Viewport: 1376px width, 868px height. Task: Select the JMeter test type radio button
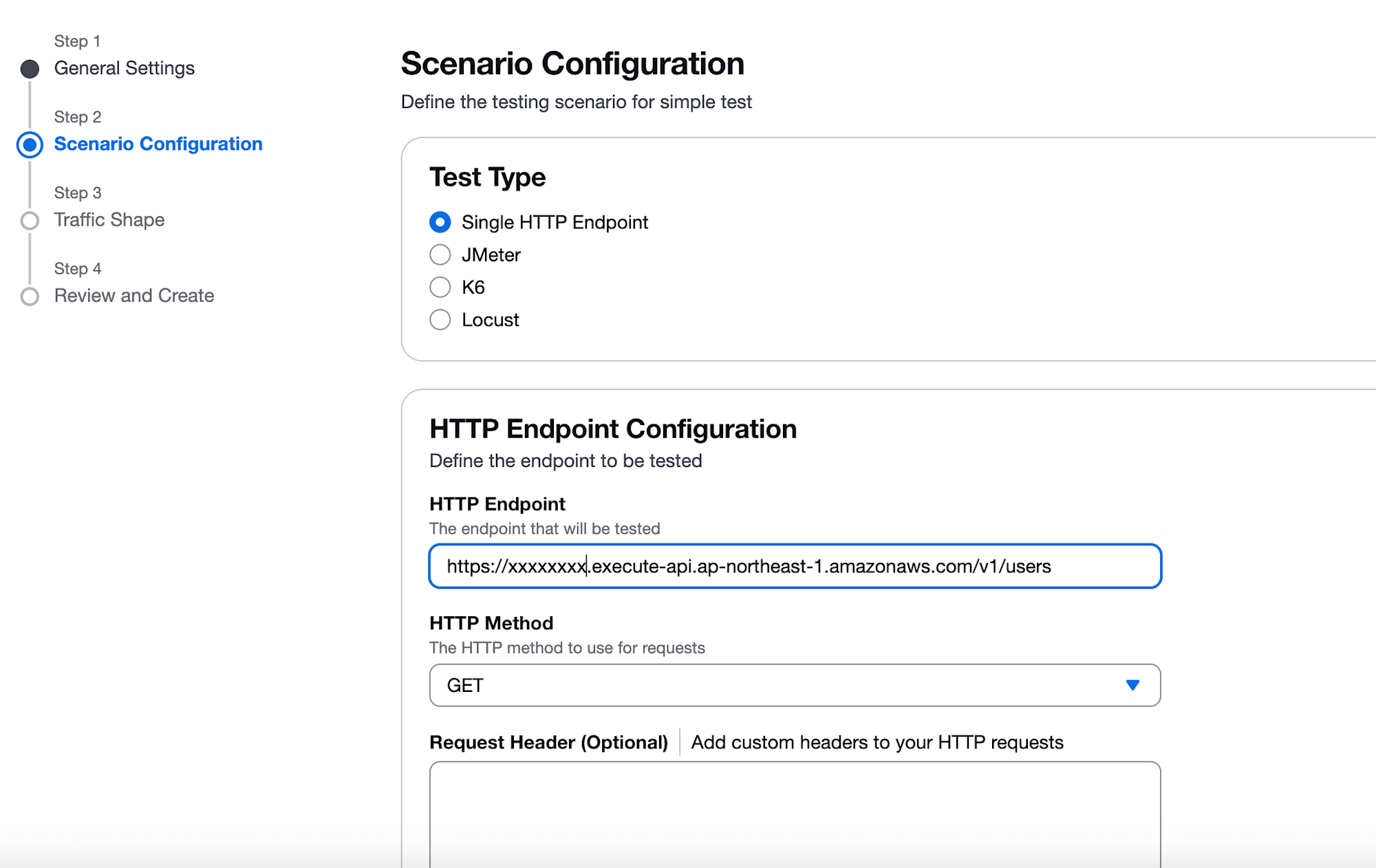440,254
